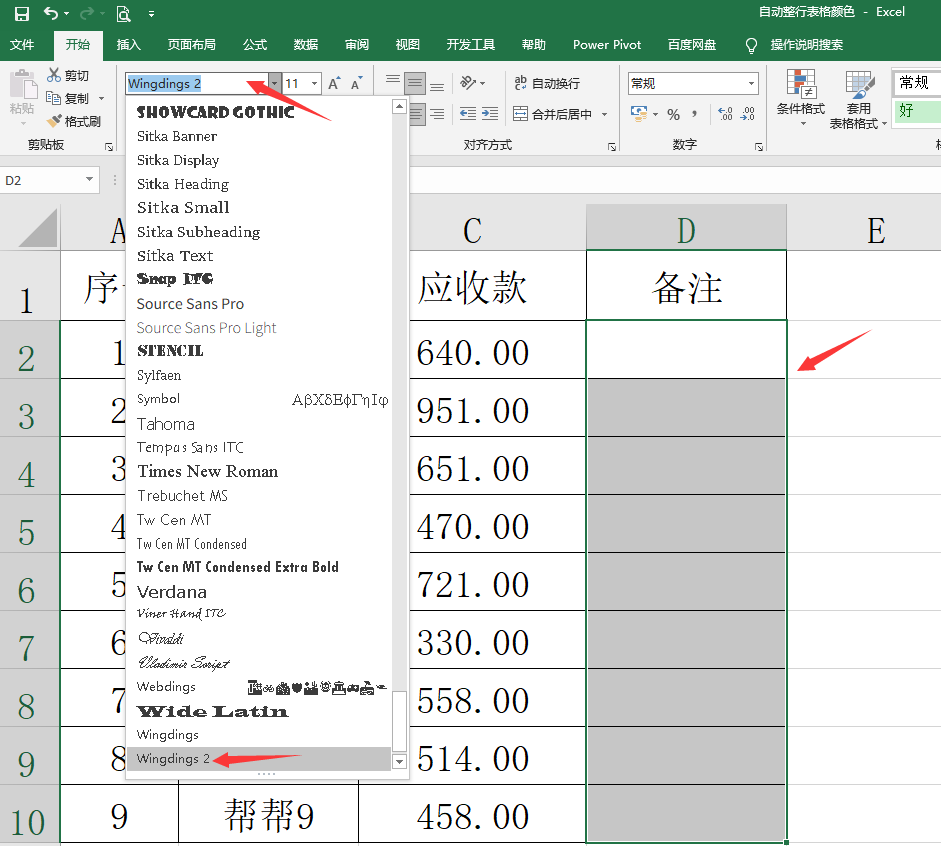Choose Verdana font from list
The width and height of the screenshot is (941, 846).
click(x=259, y=592)
